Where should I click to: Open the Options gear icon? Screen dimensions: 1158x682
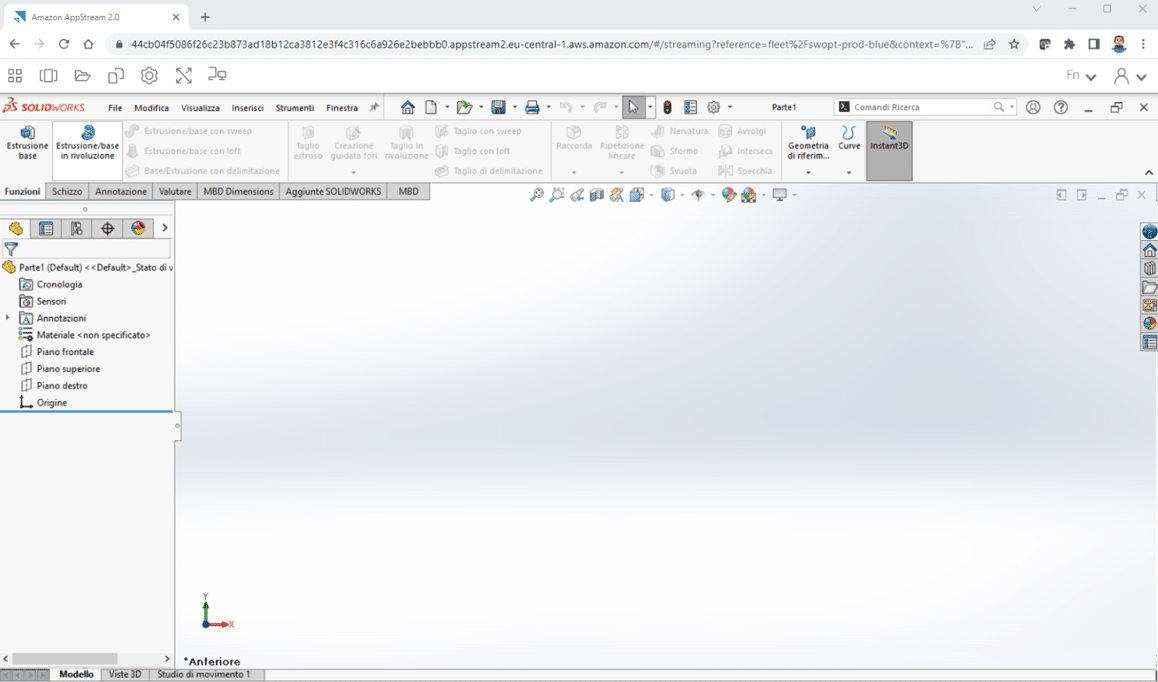(x=714, y=107)
